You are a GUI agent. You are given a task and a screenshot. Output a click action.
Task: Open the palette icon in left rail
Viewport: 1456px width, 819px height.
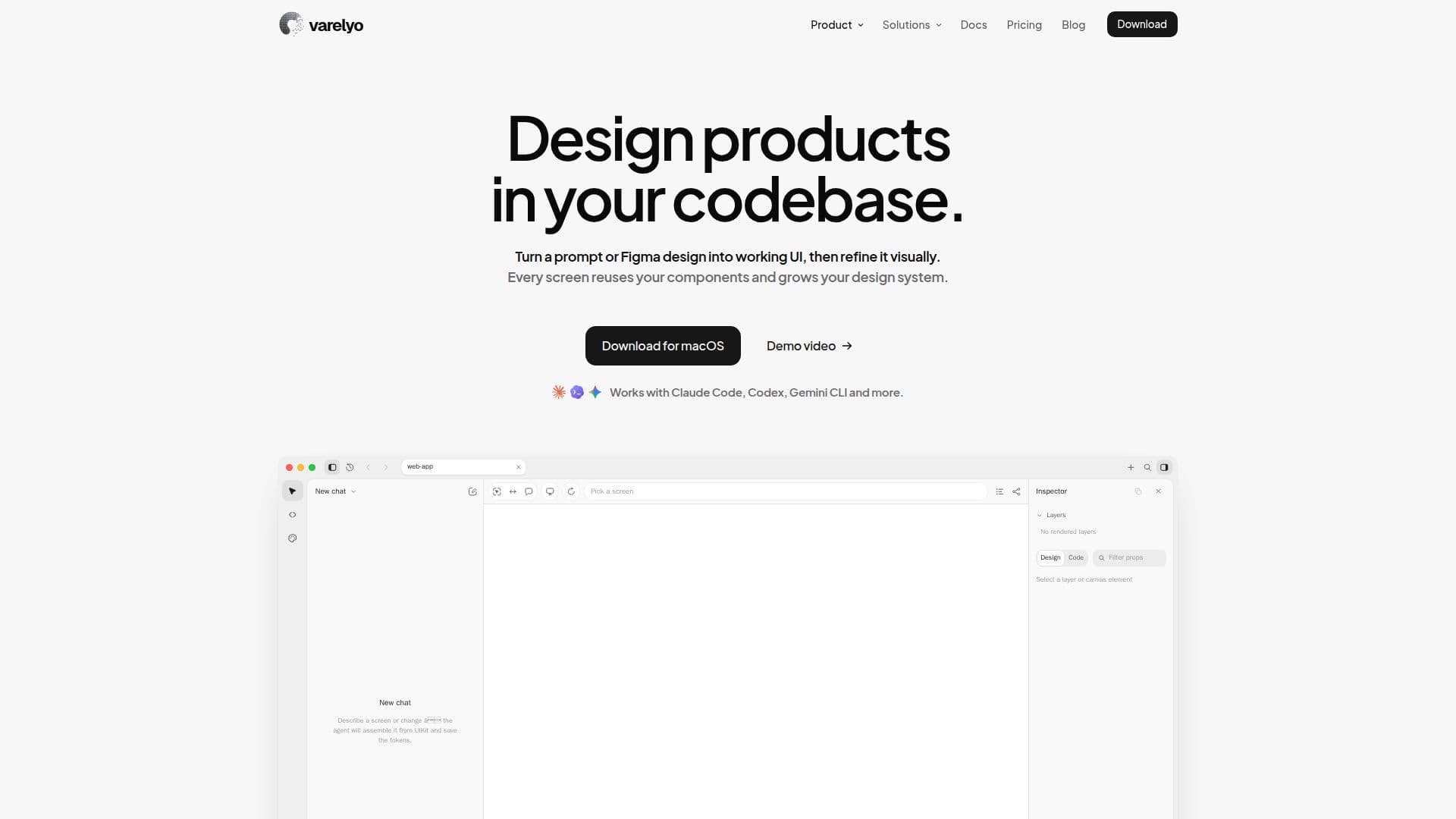pos(292,538)
